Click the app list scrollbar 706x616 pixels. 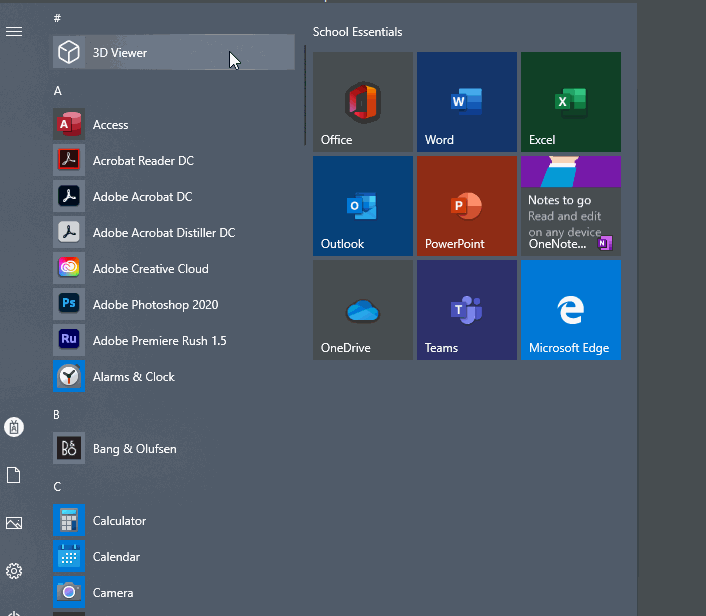[305, 95]
